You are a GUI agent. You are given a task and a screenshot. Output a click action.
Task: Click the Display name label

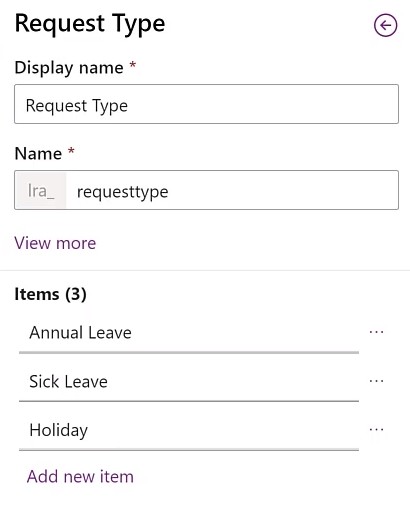click(x=69, y=68)
